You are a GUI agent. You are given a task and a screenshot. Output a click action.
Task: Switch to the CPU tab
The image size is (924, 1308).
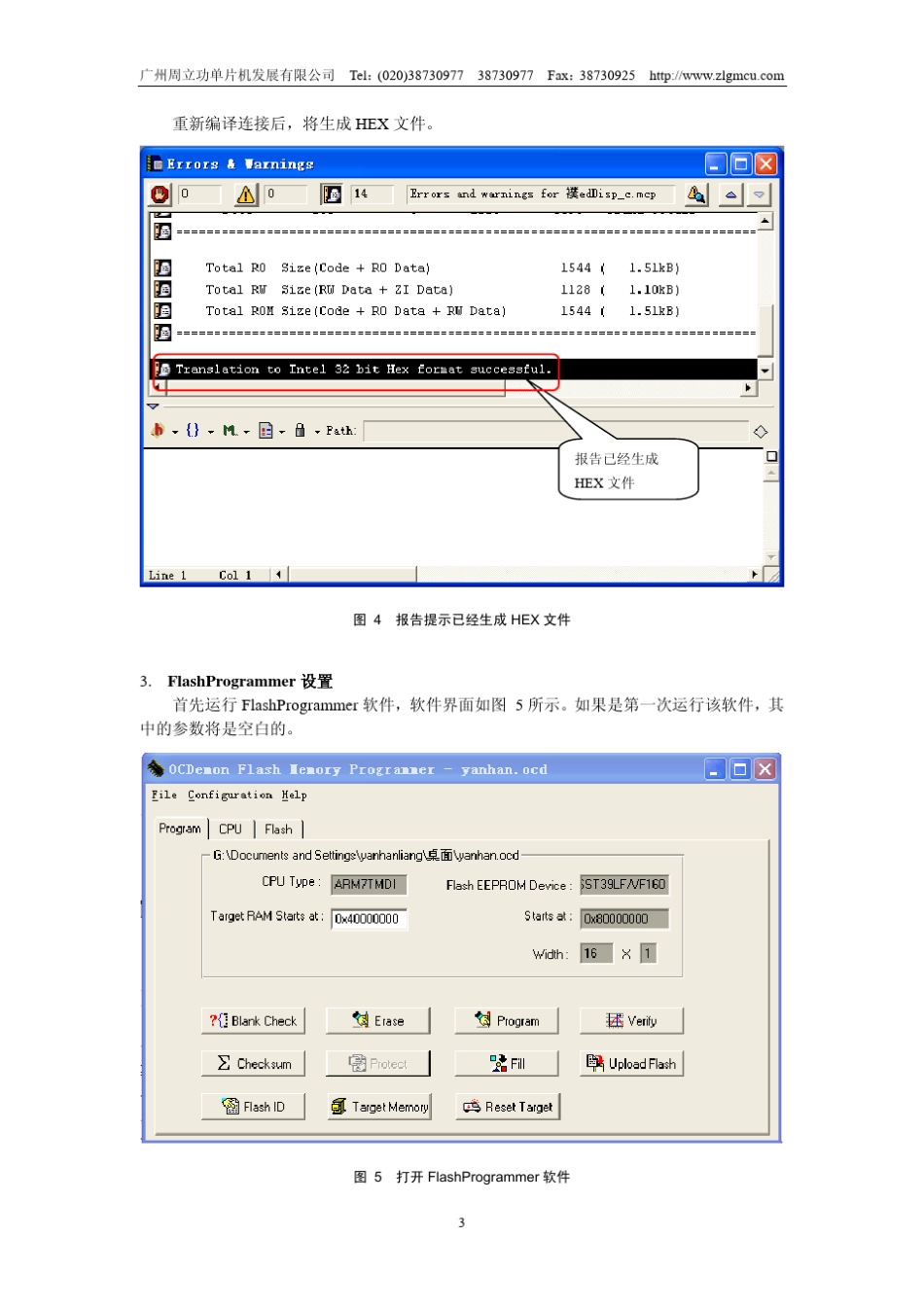coord(231,830)
